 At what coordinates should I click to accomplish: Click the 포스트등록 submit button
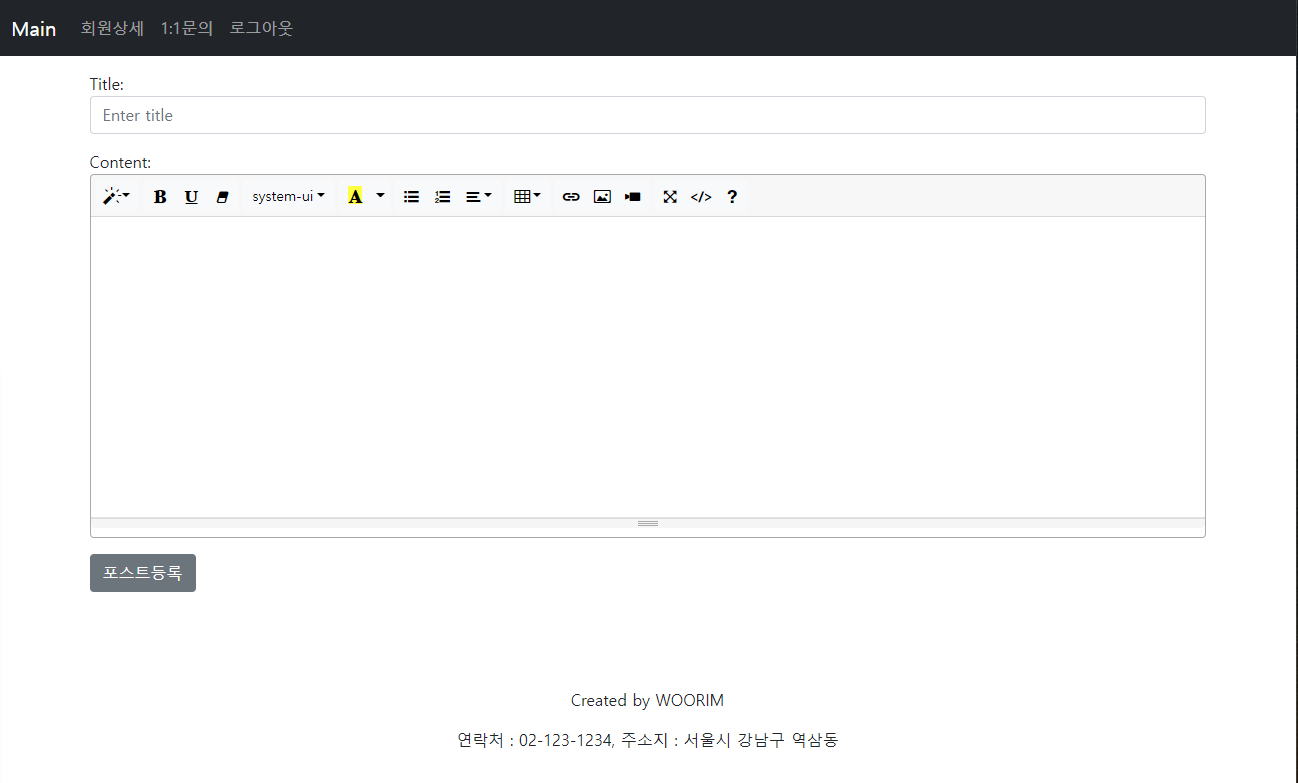[x=143, y=573]
